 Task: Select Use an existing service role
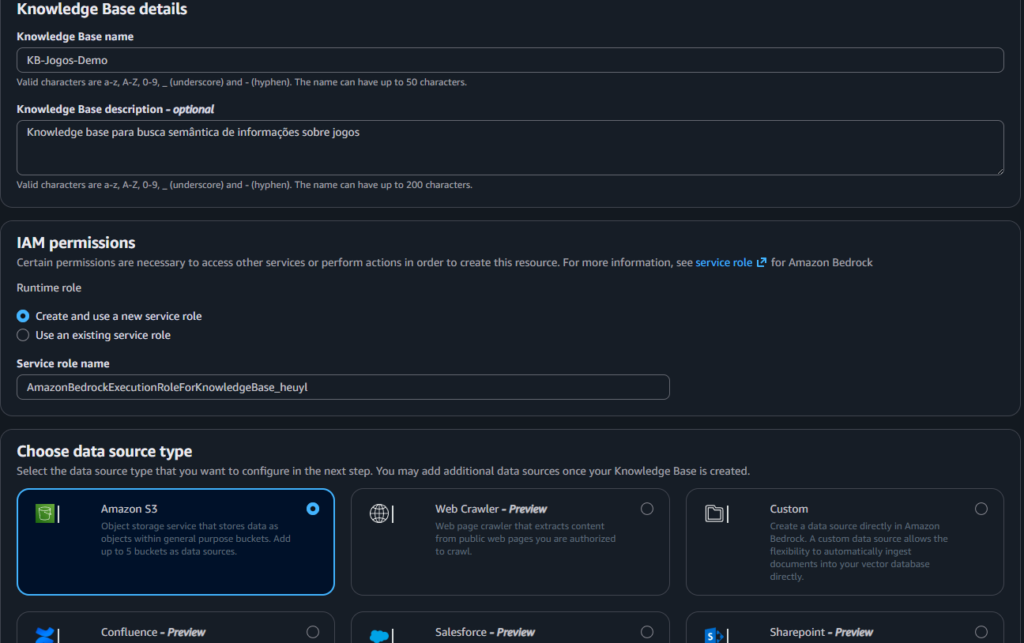[x=23, y=335]
